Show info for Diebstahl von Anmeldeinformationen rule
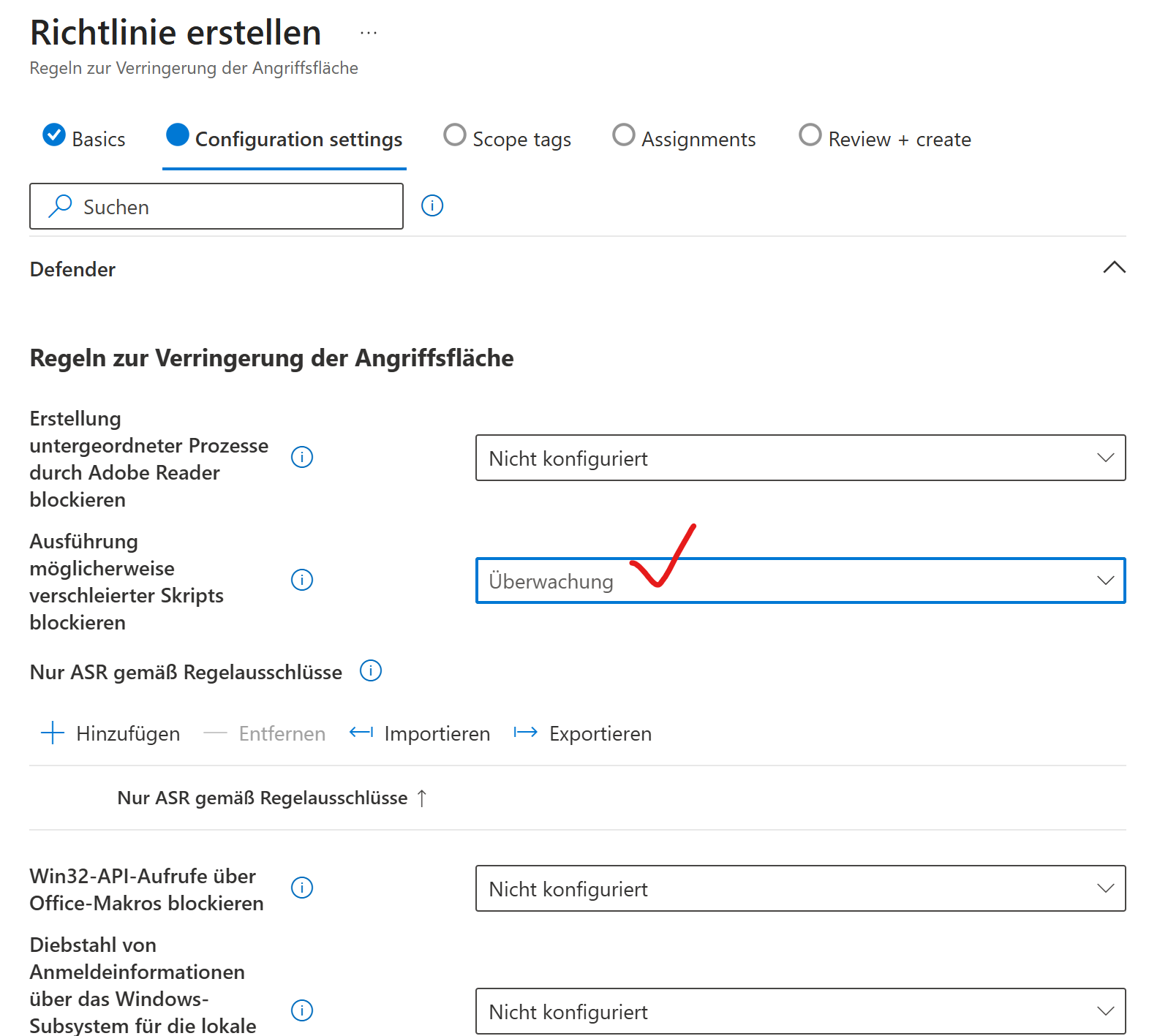This screenshot has width=1149, height=1036. click(302, 1010)
